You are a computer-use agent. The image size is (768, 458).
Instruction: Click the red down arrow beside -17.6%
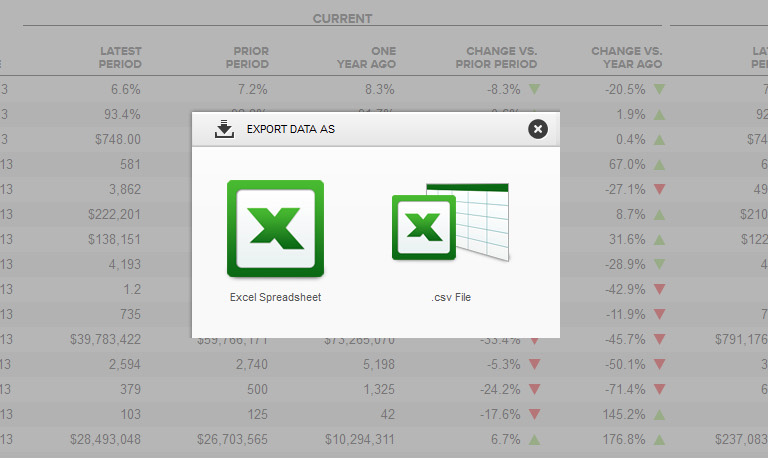point(534,414)
